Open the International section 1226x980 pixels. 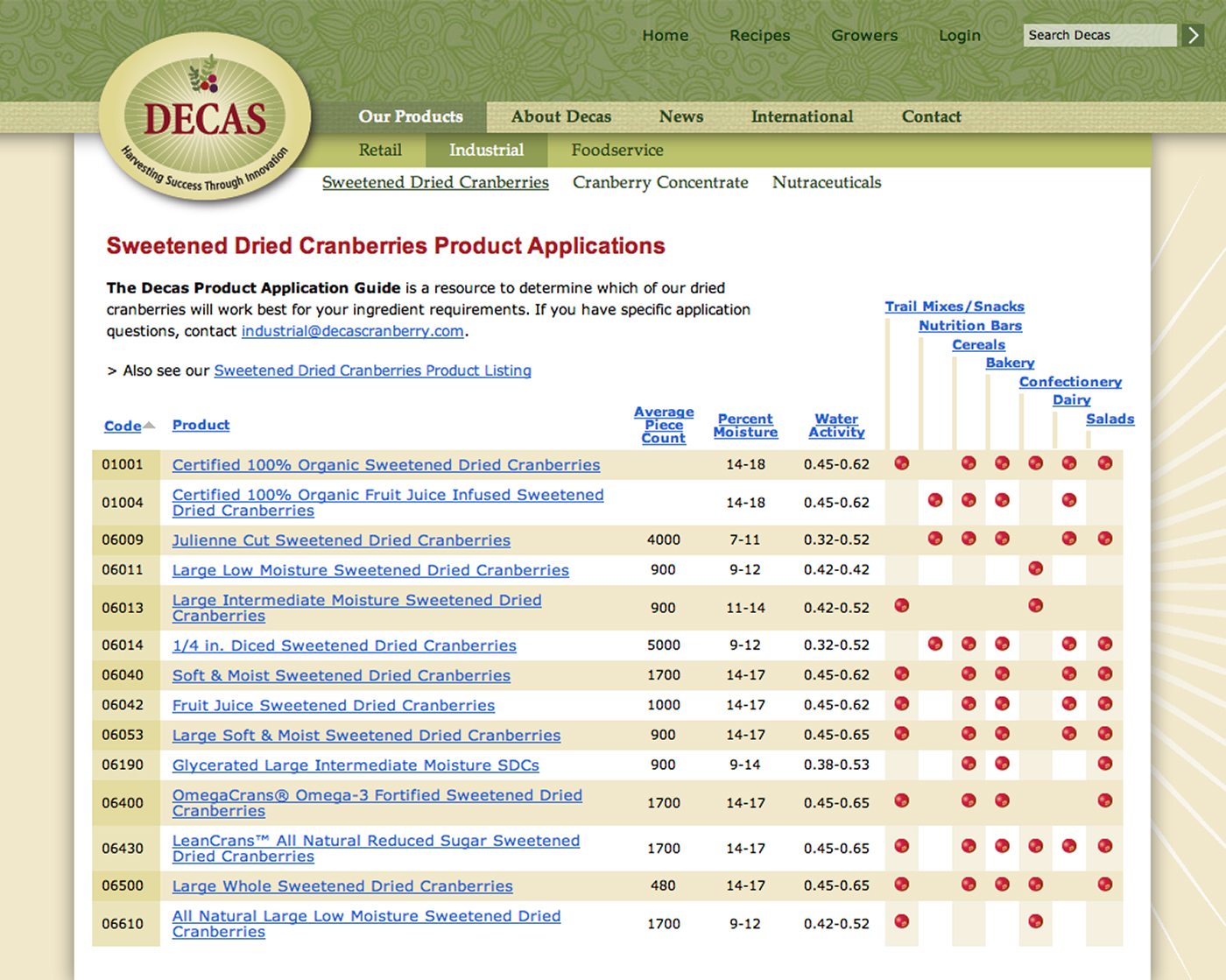point(802,116)
